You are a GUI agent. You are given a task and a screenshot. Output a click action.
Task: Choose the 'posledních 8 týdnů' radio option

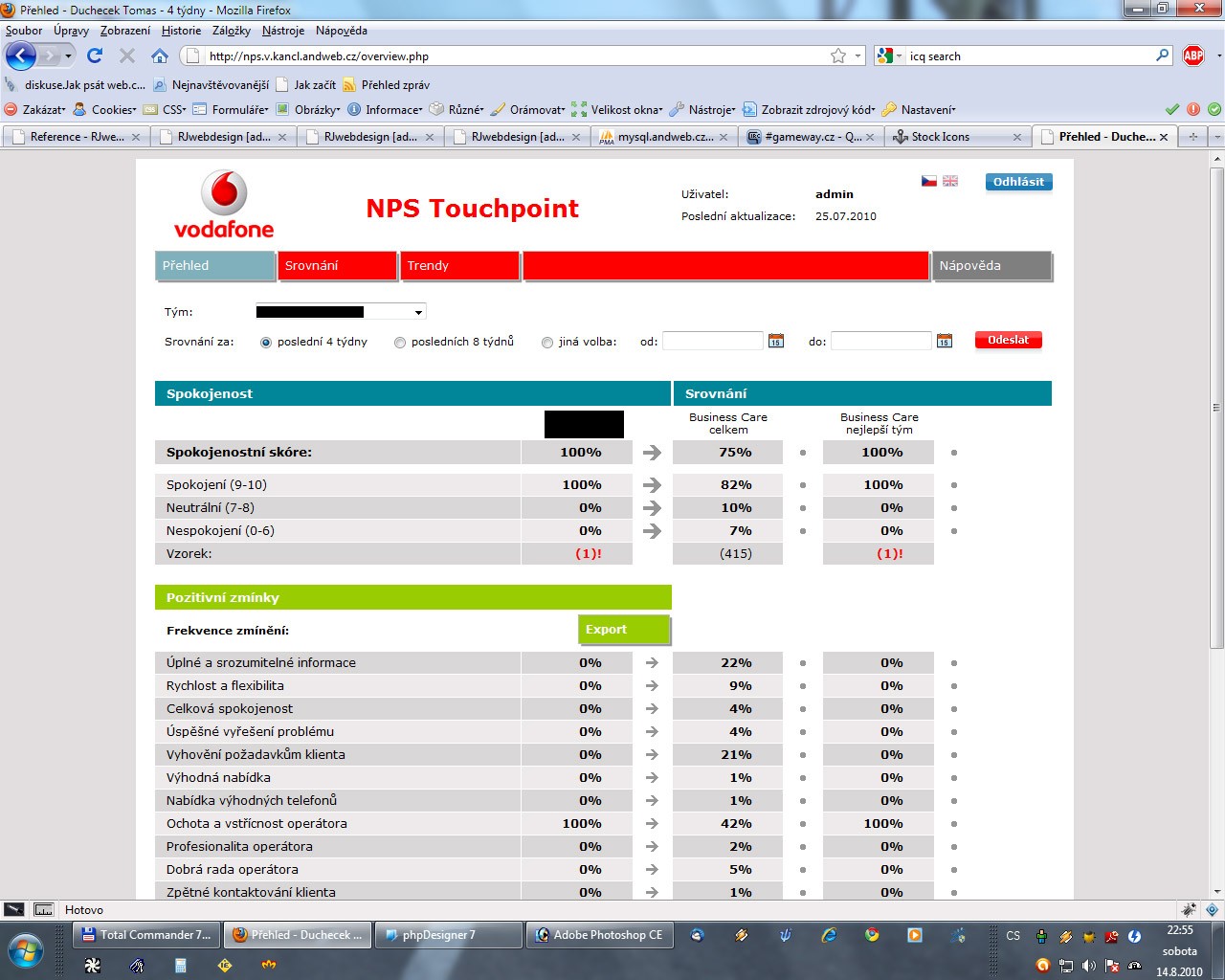400,343
